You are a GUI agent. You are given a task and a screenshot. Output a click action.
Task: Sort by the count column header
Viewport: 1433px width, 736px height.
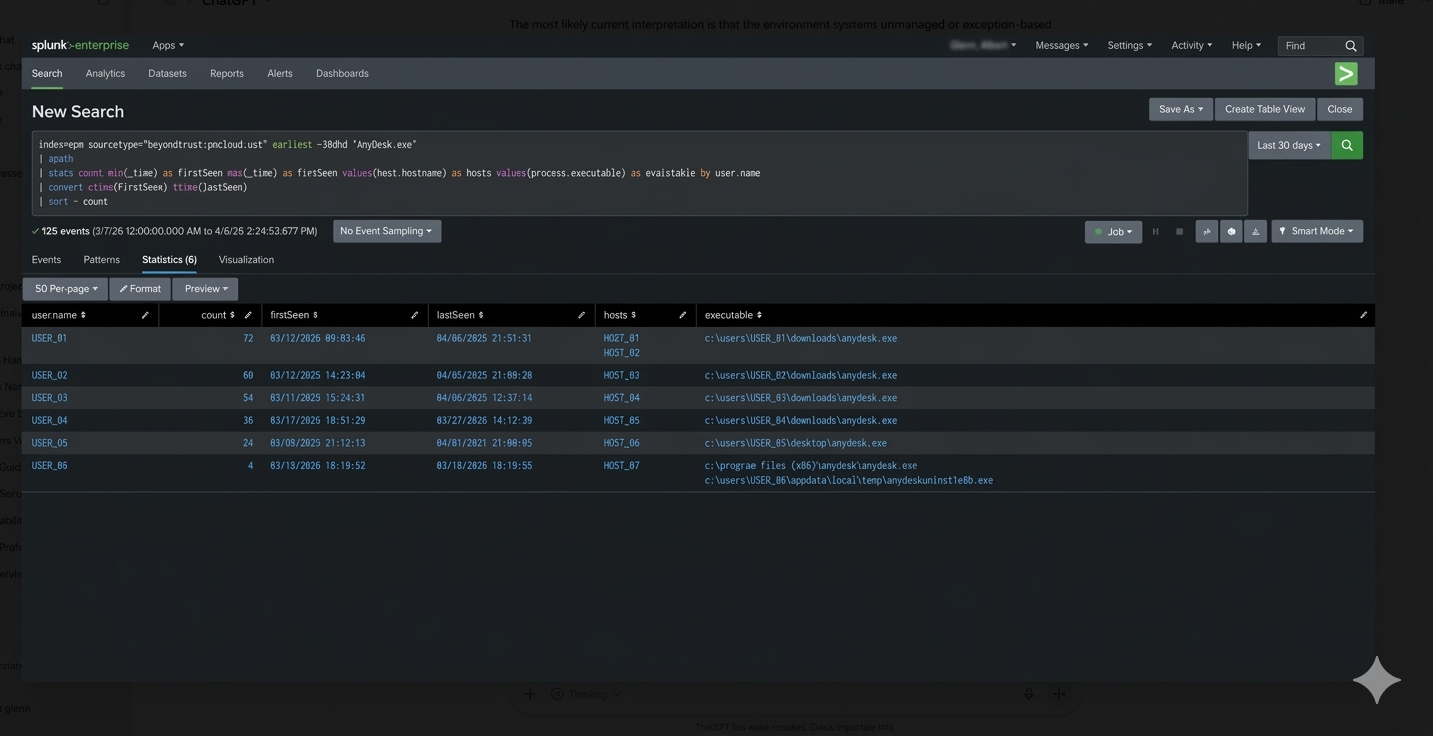coord(218,315)
